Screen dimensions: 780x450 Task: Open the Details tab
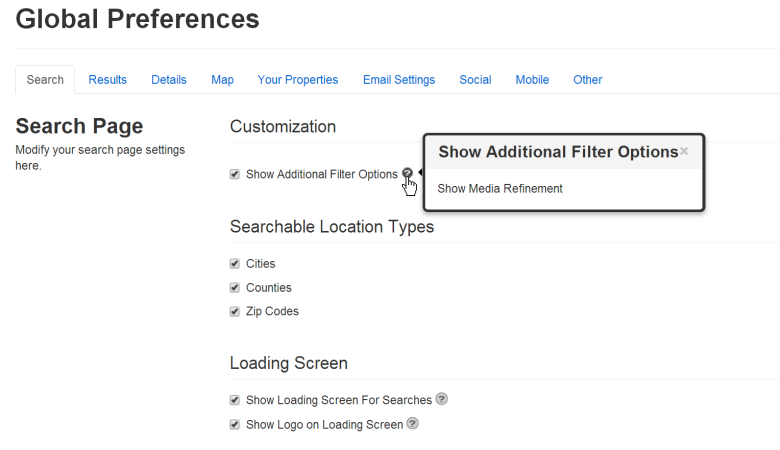pos(169,80)
